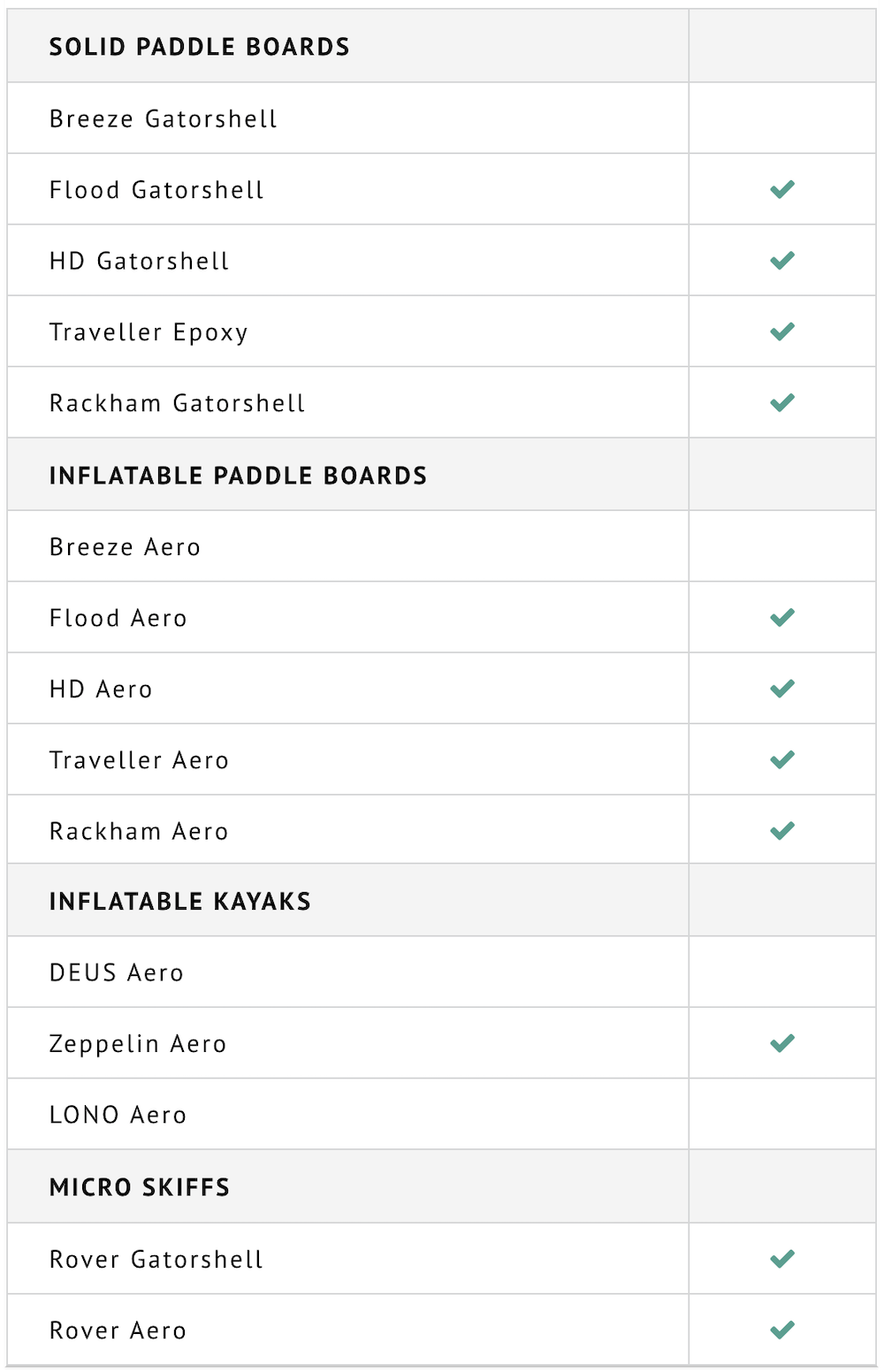Click the Traveller Aero checkmark icon

(782, 760)
